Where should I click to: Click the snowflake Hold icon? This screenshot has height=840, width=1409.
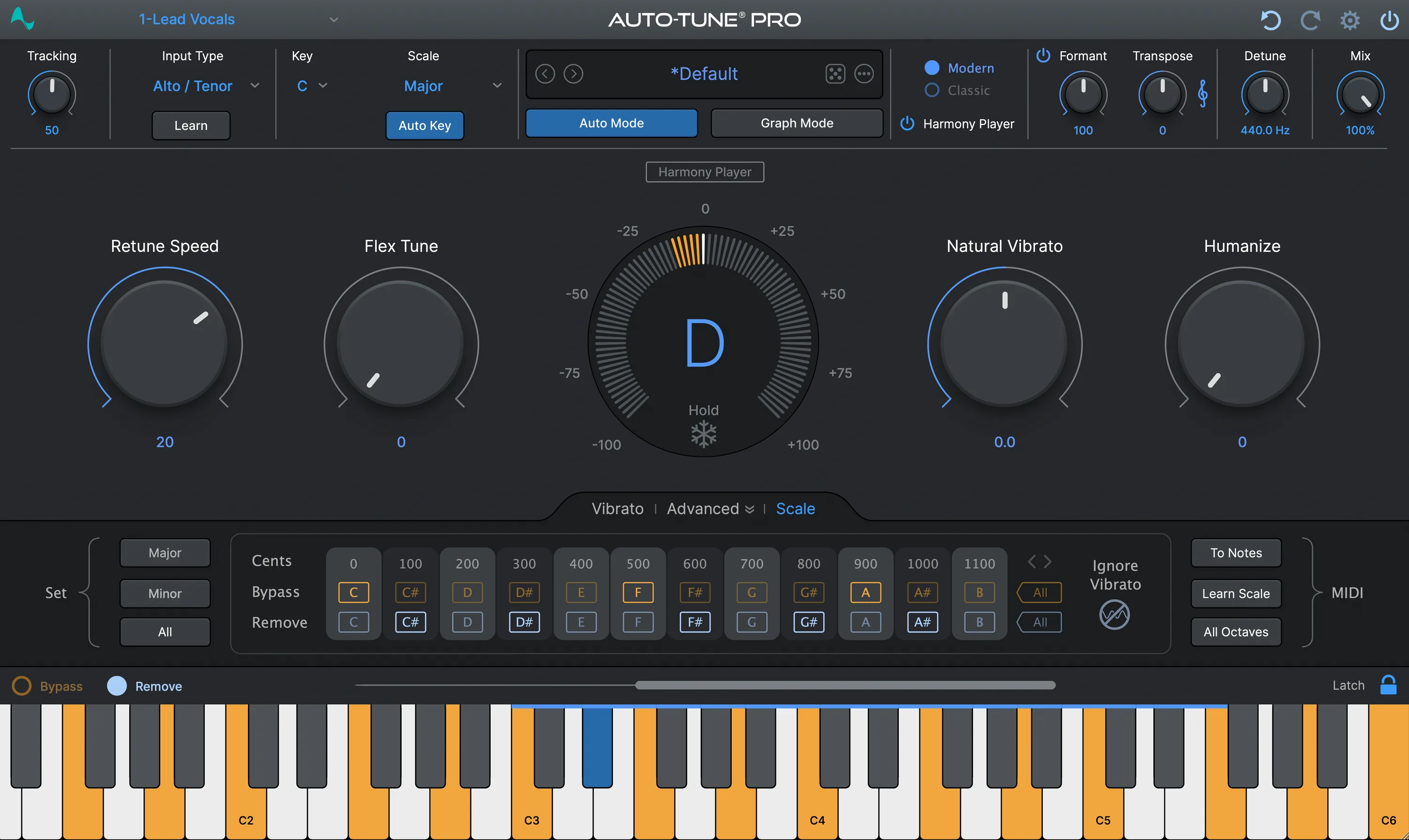coord(703,433)
